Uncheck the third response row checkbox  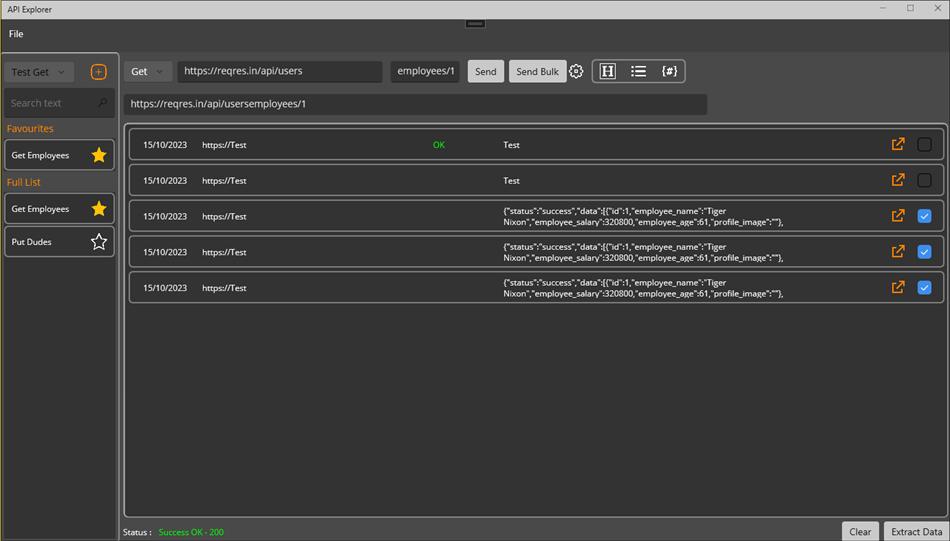tap(925, 216)
